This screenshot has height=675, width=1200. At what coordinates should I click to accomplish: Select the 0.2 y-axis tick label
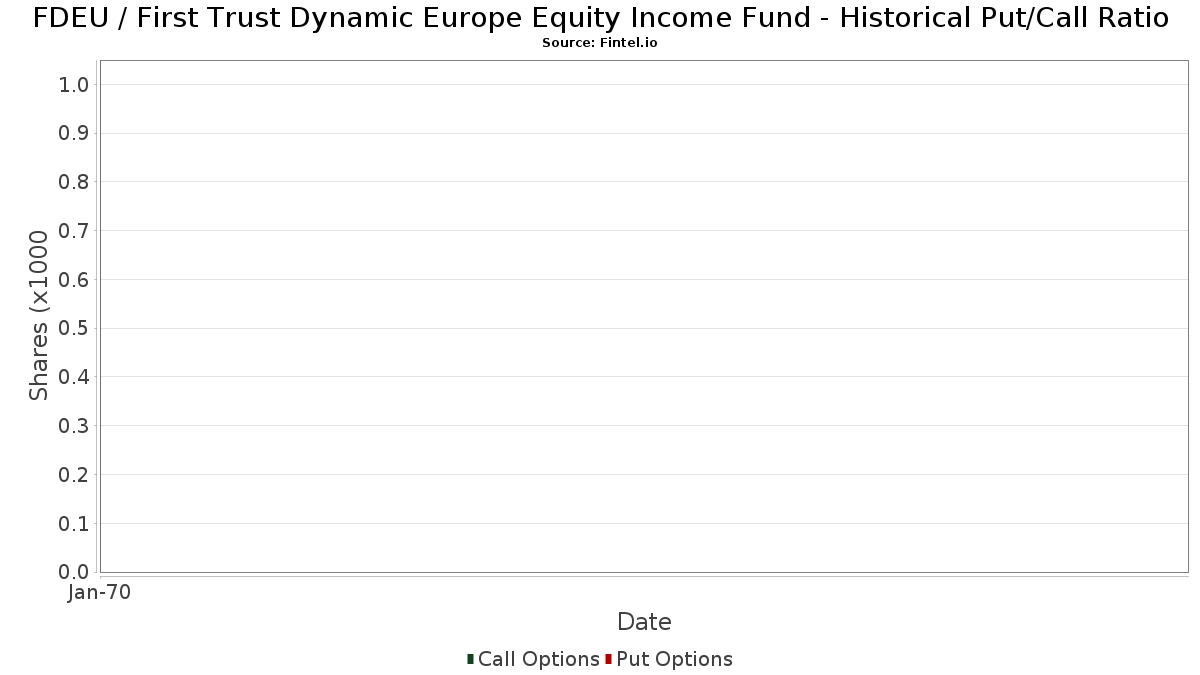74,475
